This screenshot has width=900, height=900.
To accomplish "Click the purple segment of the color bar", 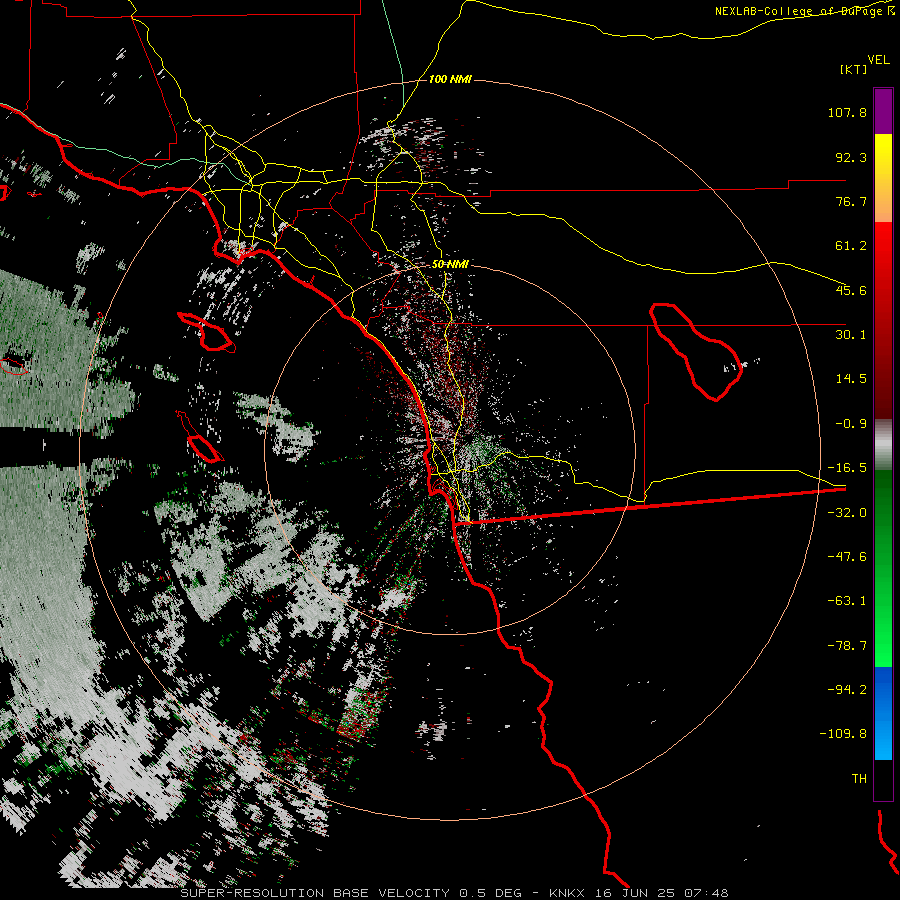I will point(883,111).
